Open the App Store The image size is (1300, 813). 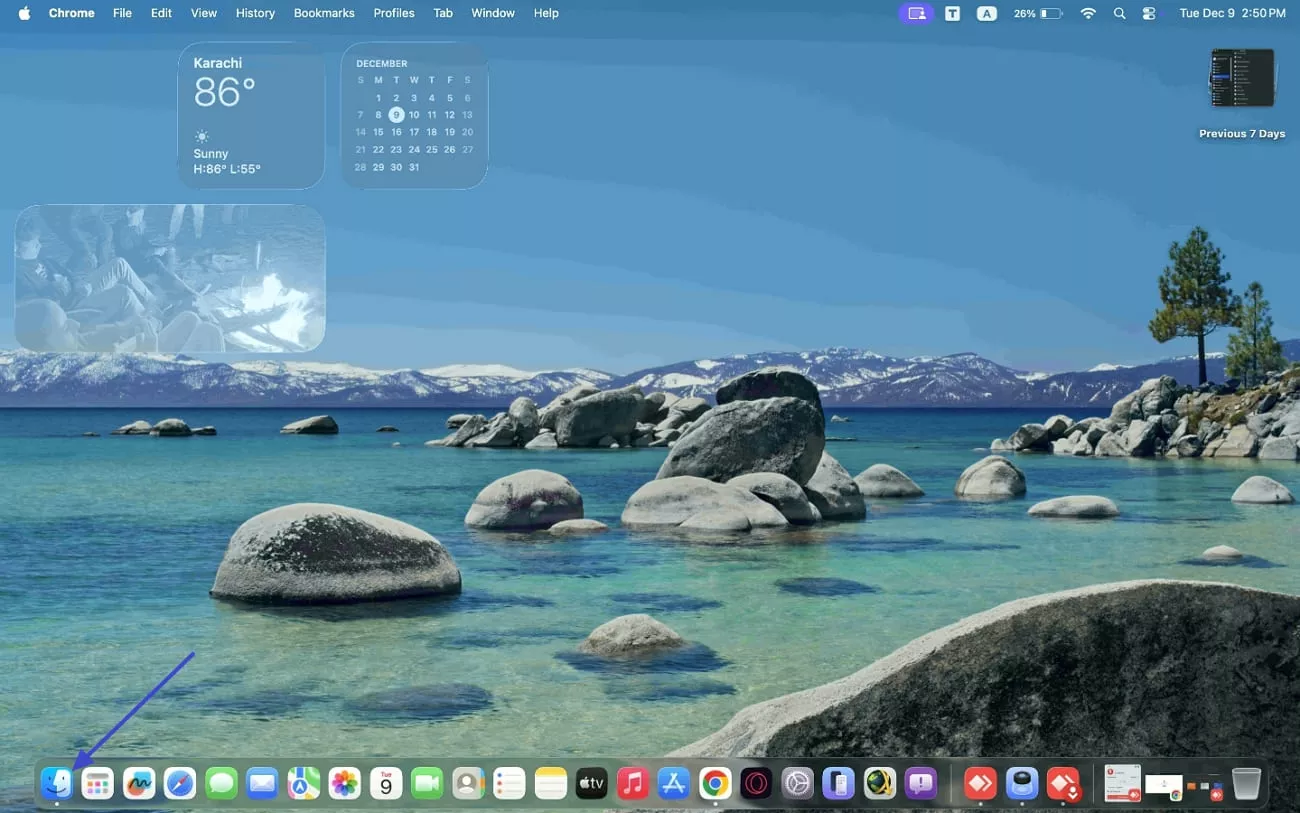[673, 783]
